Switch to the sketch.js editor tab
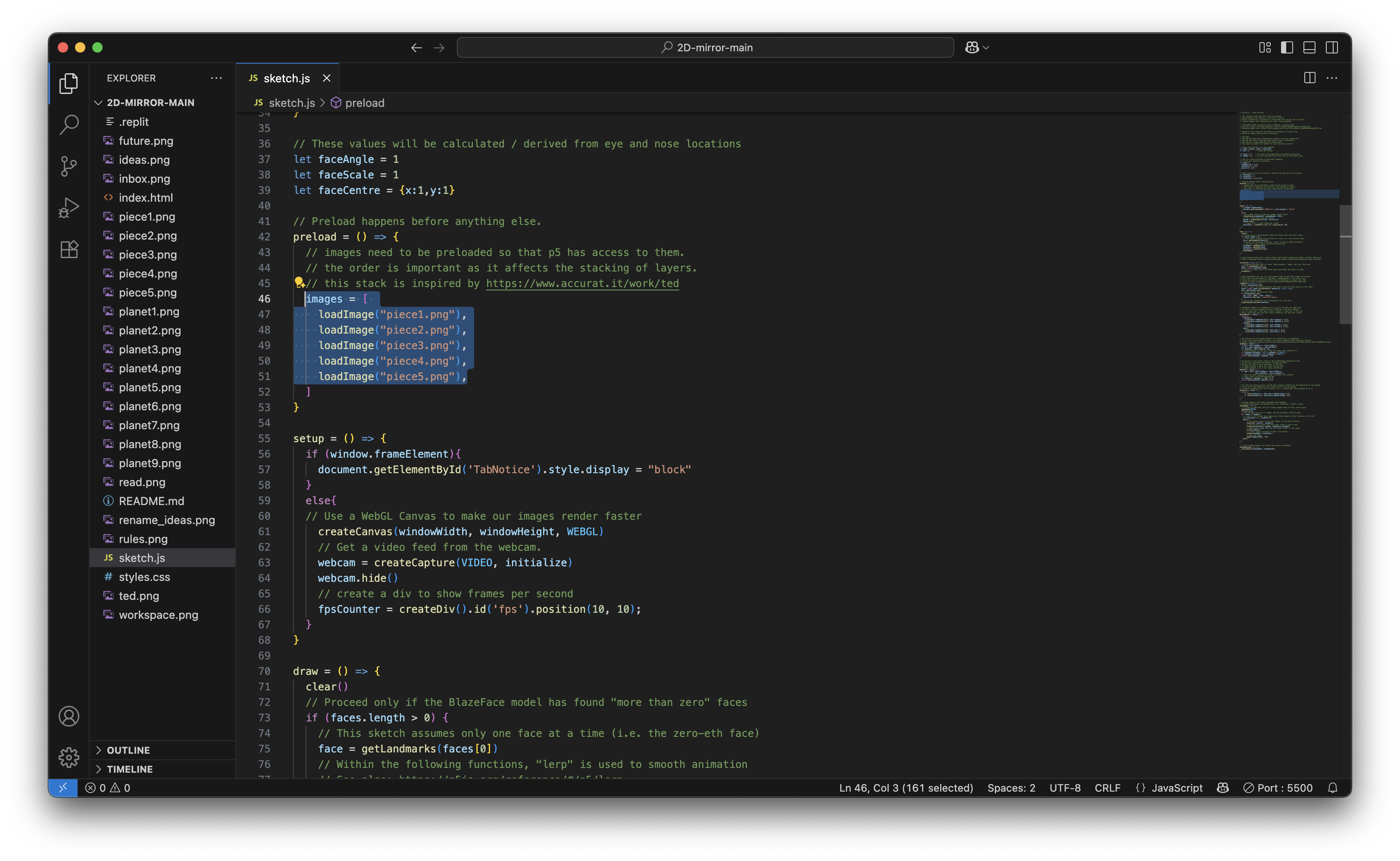 [287, 78]
